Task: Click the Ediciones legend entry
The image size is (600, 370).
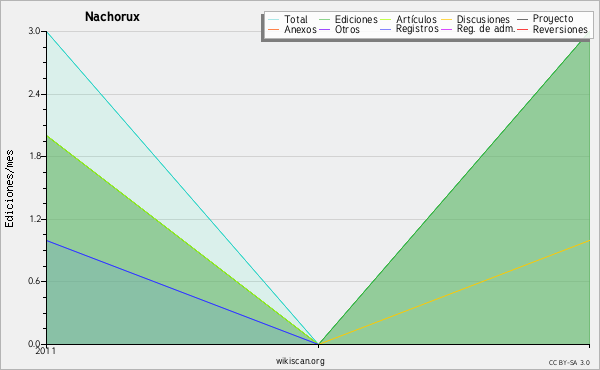Action: point(348,19)
